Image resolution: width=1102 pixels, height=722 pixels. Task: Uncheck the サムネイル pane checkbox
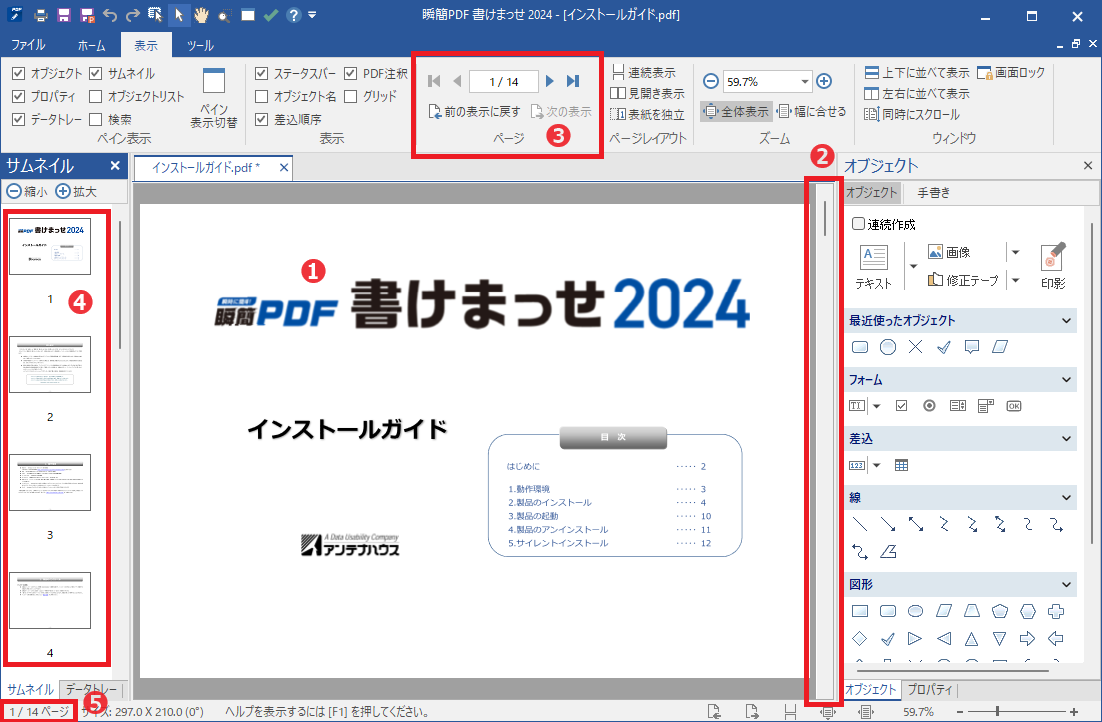pyautogui.click(x=96, y=73)
